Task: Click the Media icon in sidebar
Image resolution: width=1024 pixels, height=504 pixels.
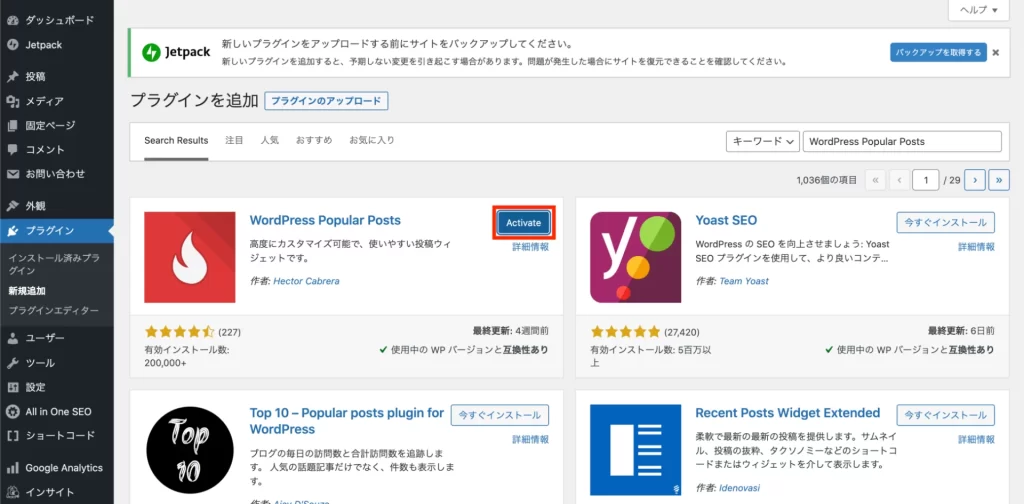Action: 13,101
